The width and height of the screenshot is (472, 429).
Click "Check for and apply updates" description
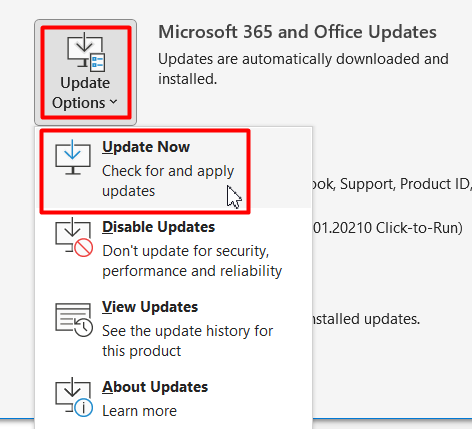pos(168,181)
